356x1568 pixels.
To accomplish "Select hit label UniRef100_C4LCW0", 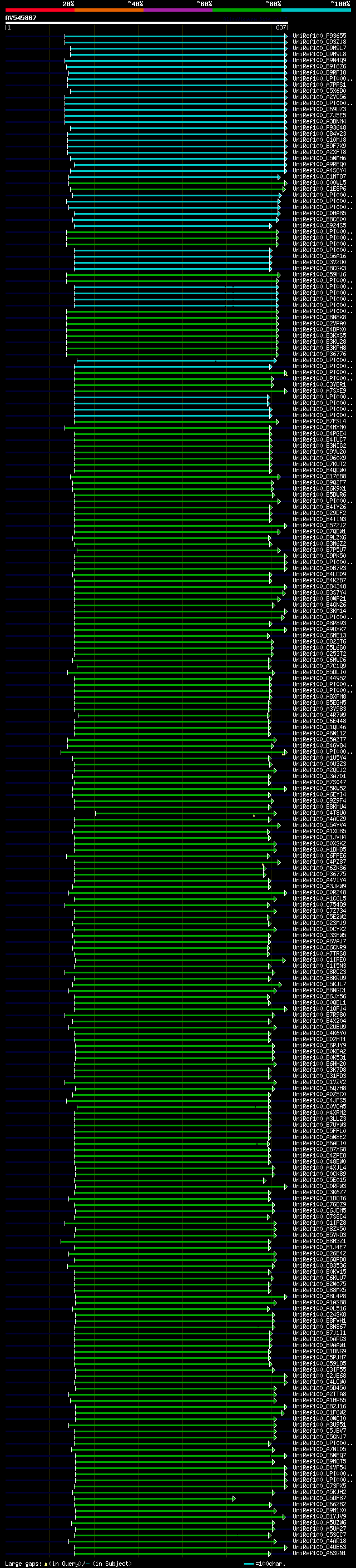I will (319, 1382).
